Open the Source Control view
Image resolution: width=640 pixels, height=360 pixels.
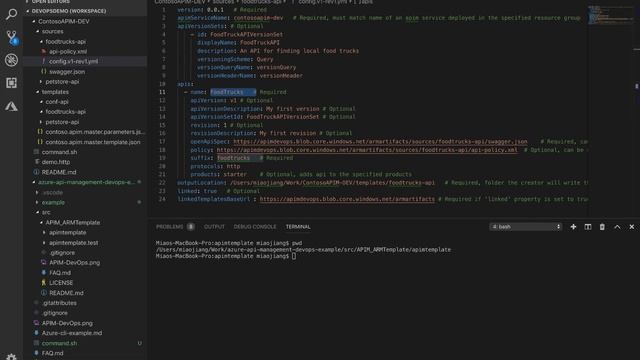pos(11,37)
